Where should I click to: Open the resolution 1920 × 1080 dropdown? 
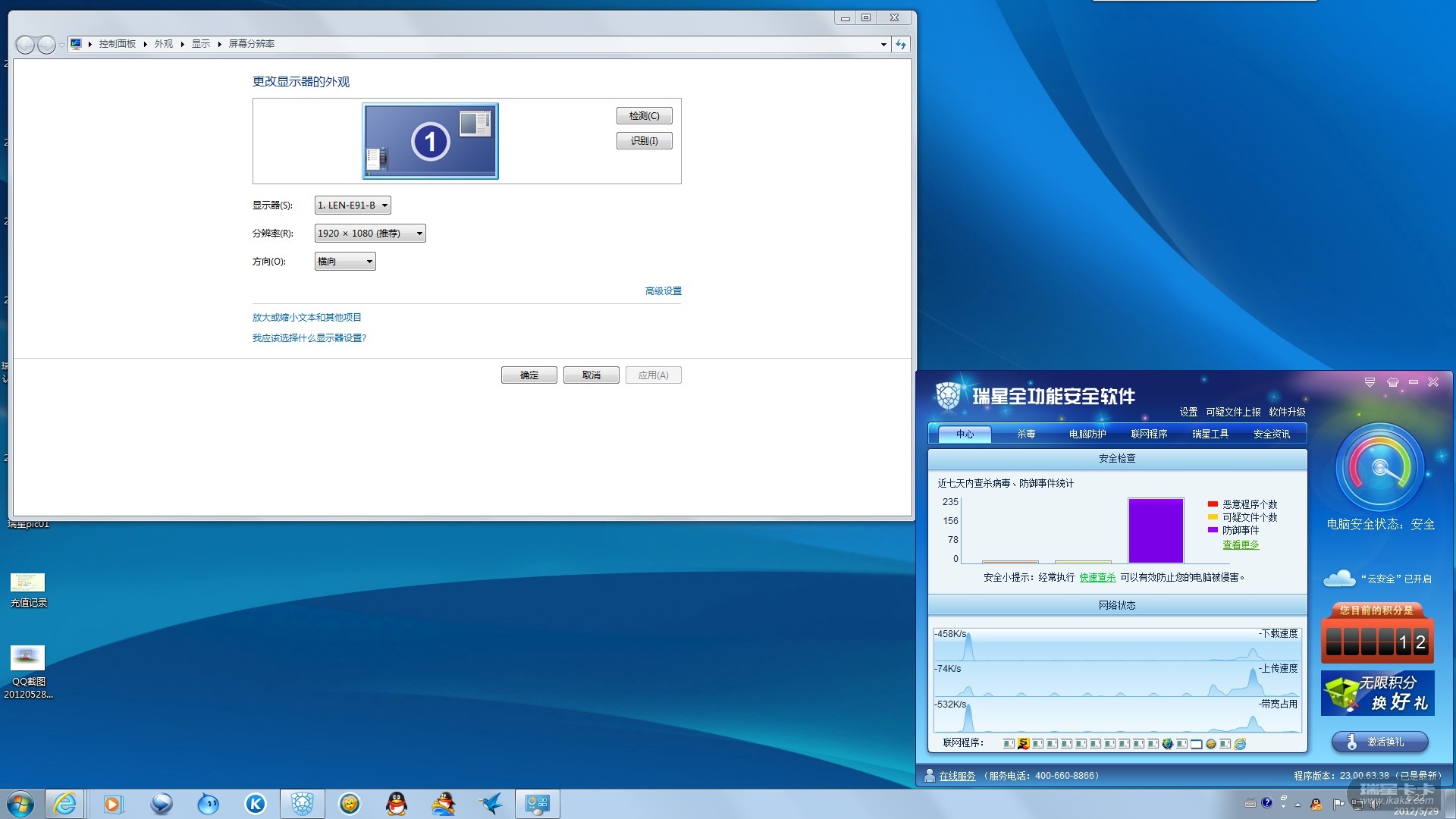pos(369,234)
